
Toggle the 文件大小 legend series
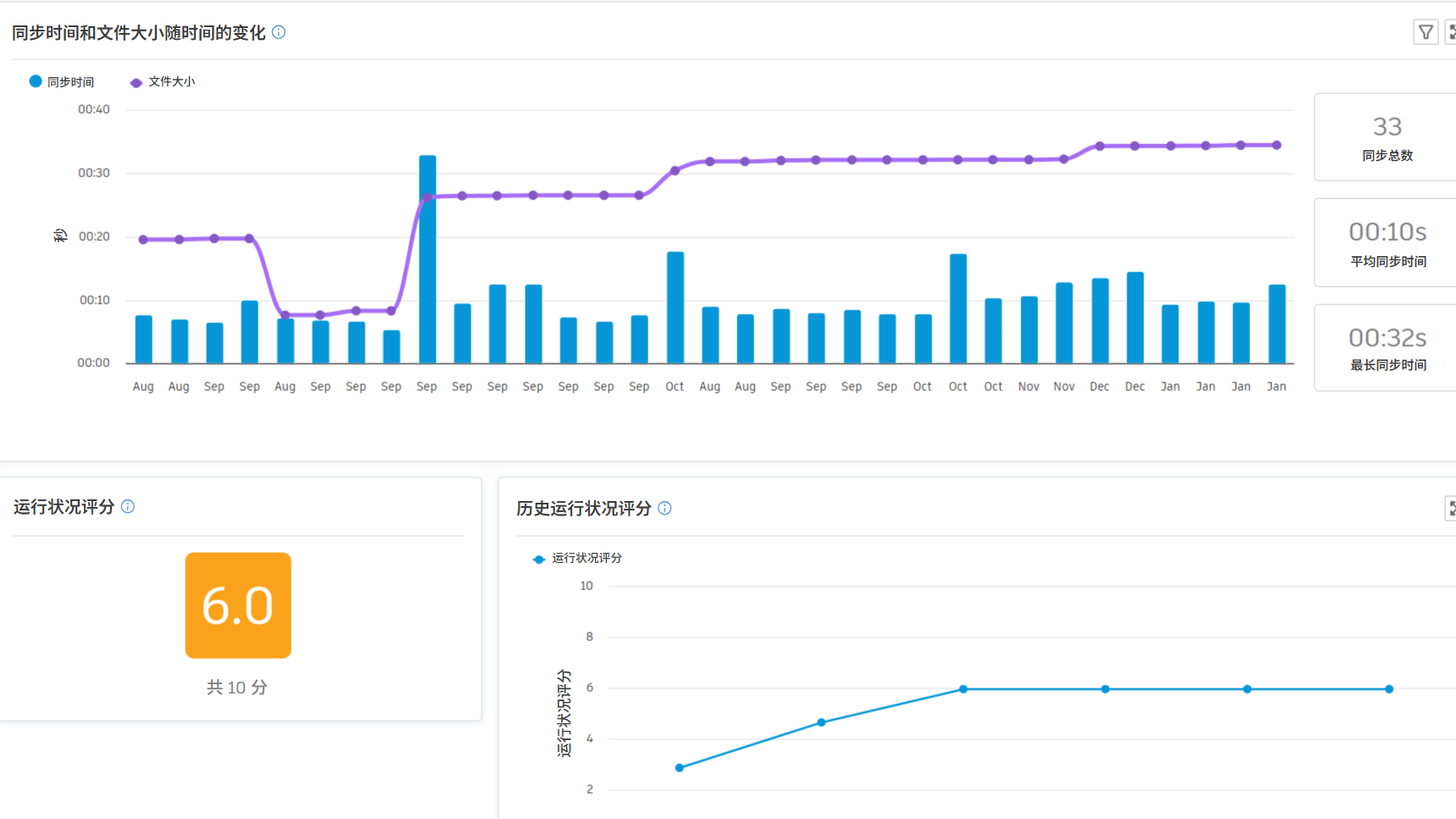click(x=162, y=81)
